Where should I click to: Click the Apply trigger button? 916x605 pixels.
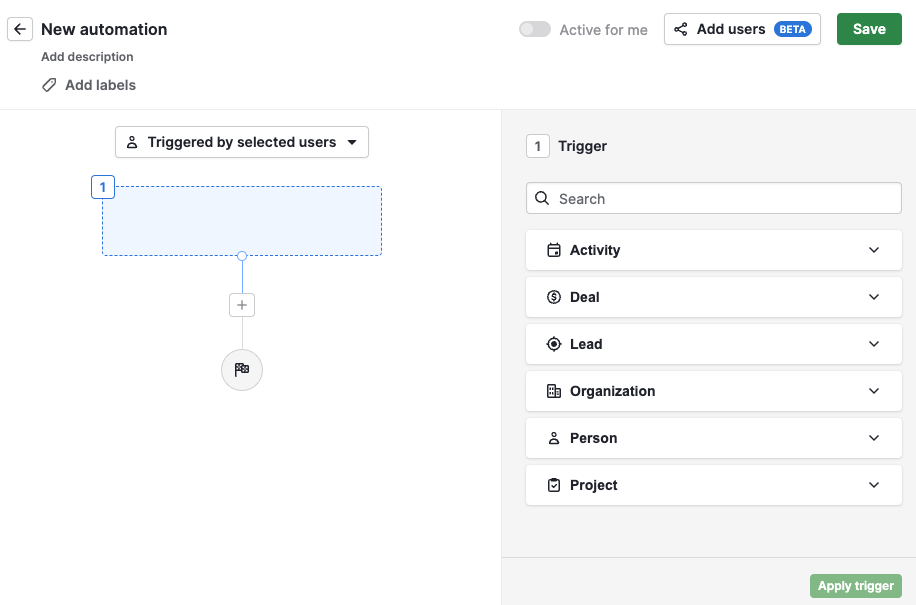click(x=855, y=586)
